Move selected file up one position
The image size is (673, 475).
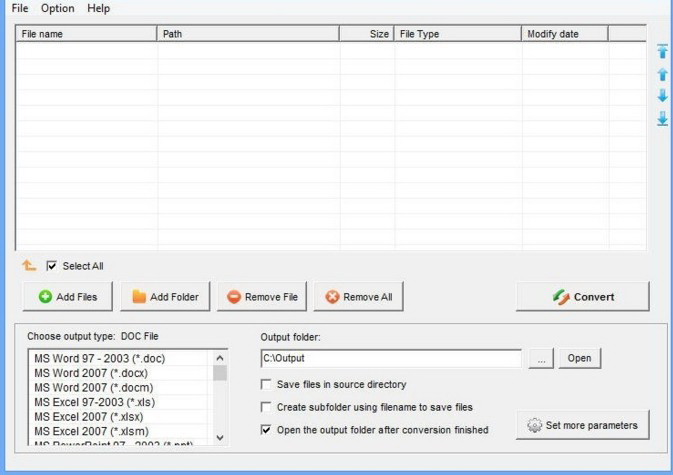[x=662, y=74]
